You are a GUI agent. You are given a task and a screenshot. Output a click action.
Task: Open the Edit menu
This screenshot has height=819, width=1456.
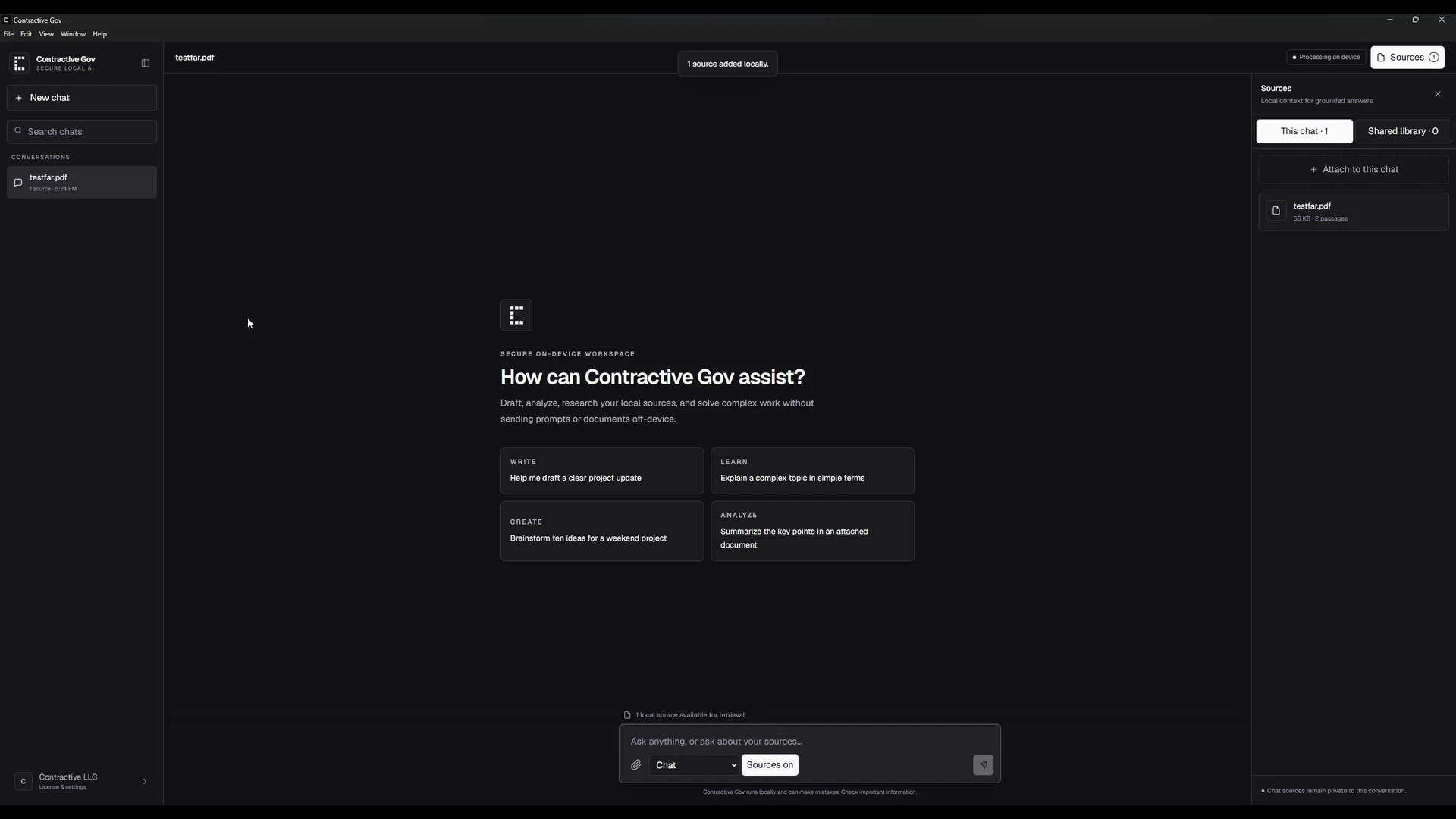[x=26, y=34]
